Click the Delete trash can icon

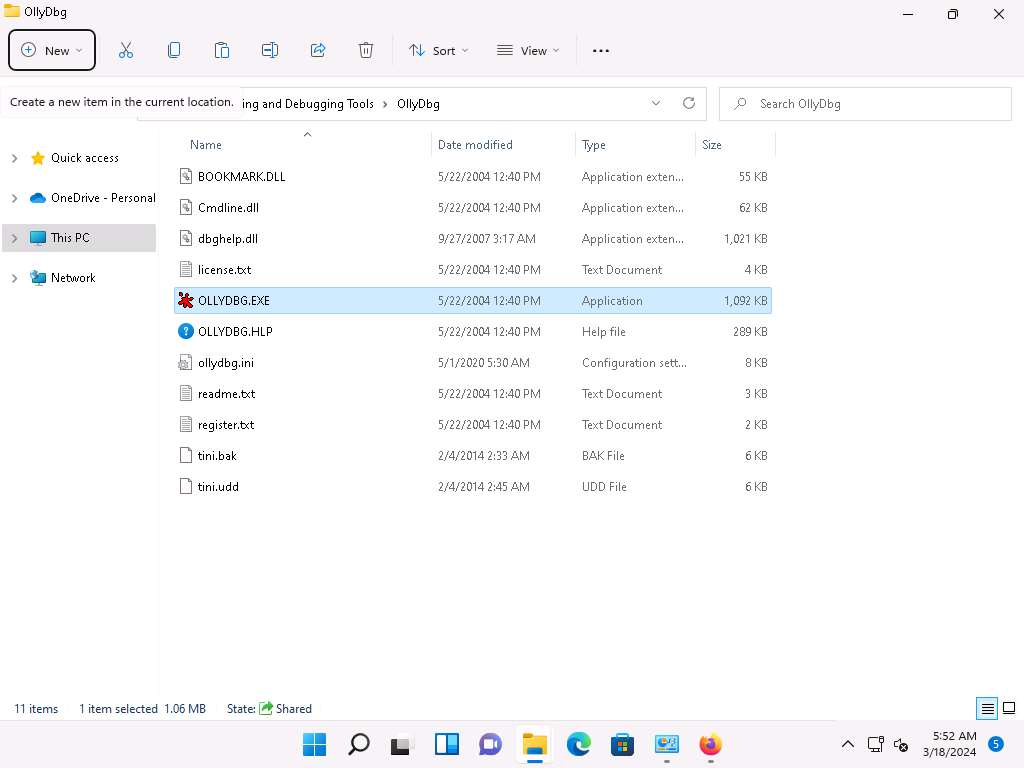pyautogui.click(x=366, y=50)
